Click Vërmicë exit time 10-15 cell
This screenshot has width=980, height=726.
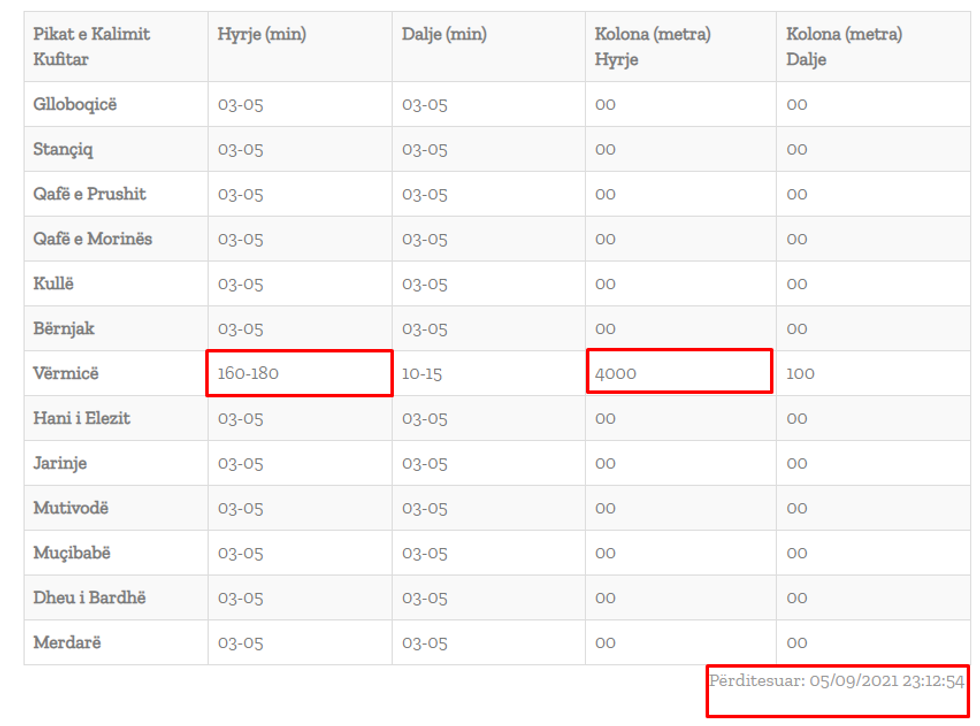(x=422, y=373)
